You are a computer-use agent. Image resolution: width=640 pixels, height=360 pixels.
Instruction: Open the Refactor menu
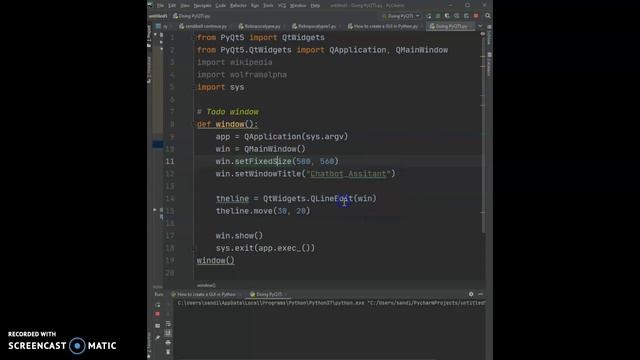(238, 6)
